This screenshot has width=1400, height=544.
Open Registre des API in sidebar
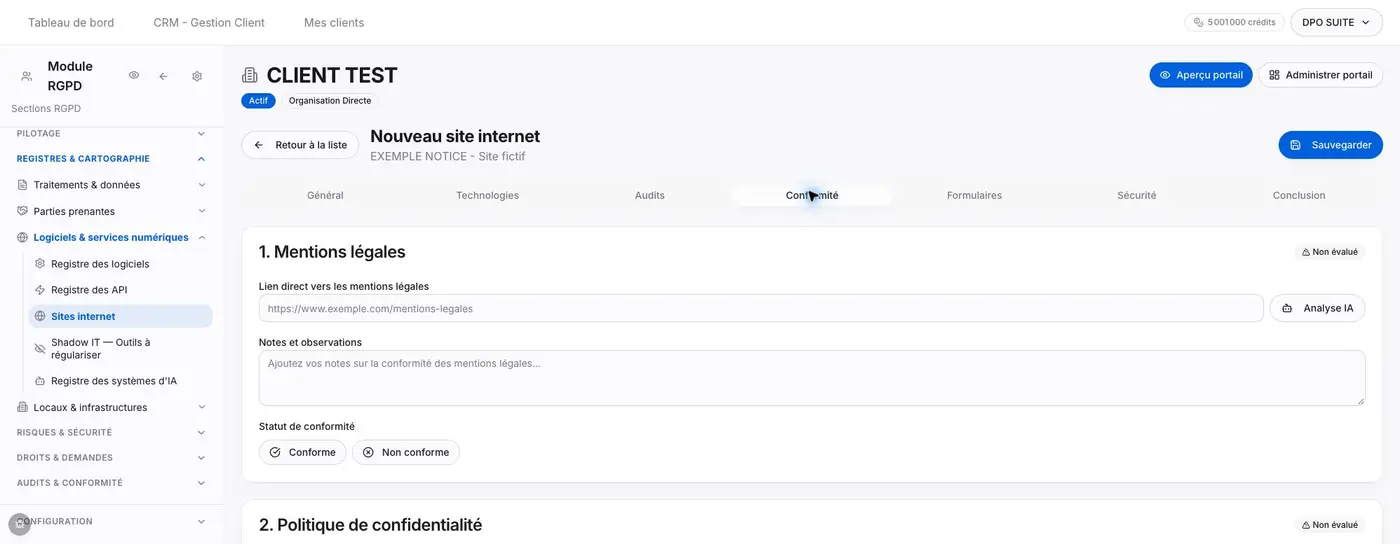tap(89, 290)
